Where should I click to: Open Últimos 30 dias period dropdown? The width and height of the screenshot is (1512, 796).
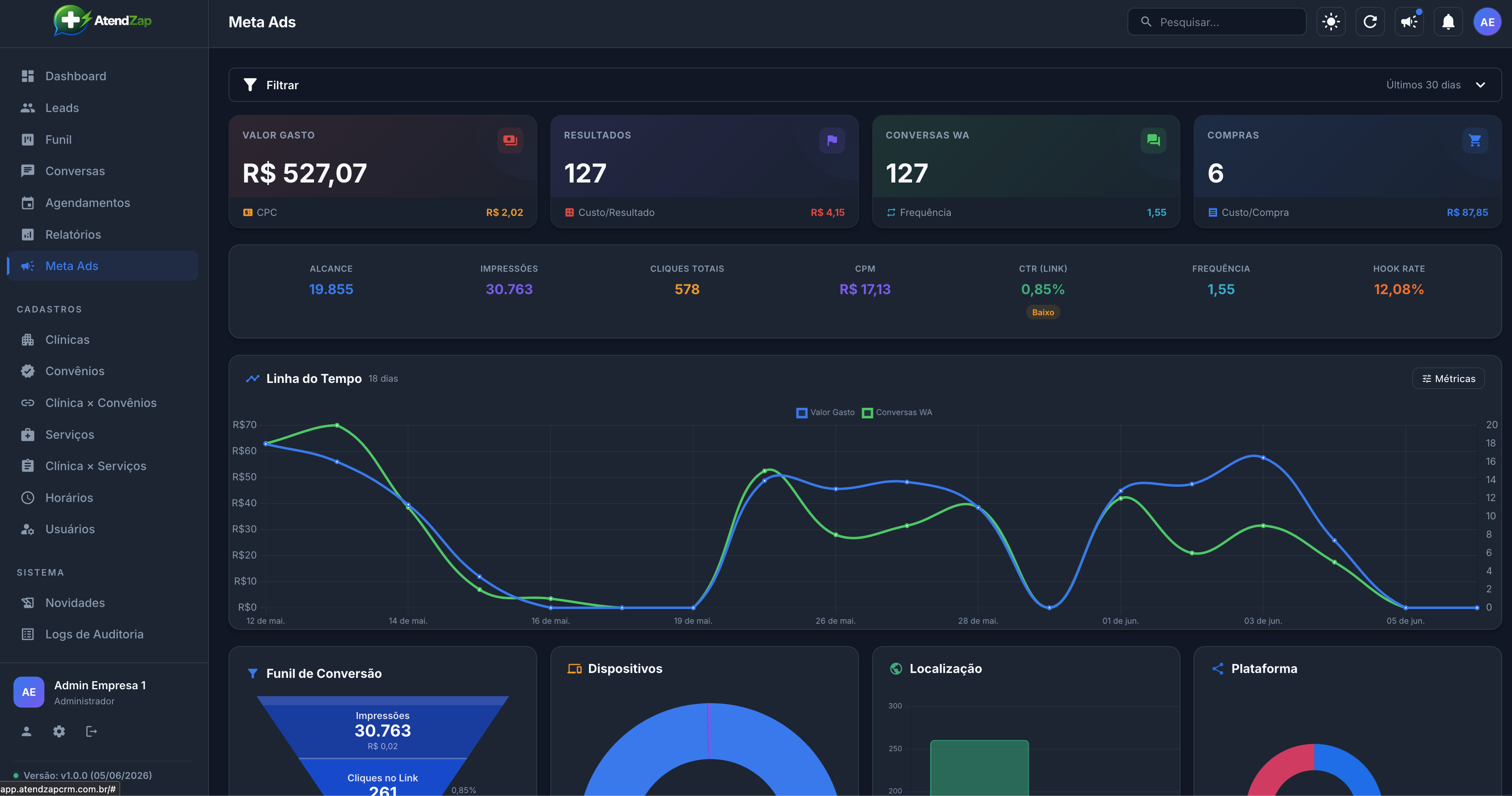click(x=1436, y=85)
